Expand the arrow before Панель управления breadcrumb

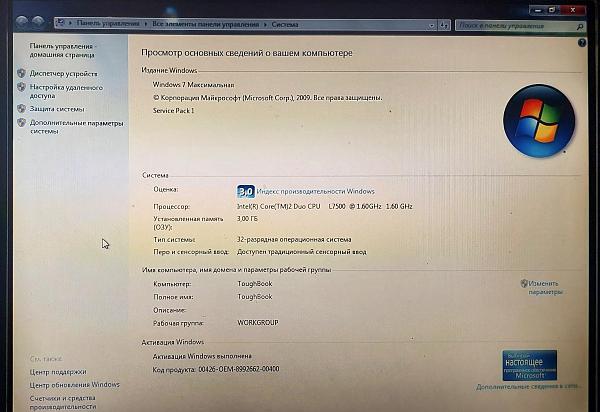click(x=70, y=23)
